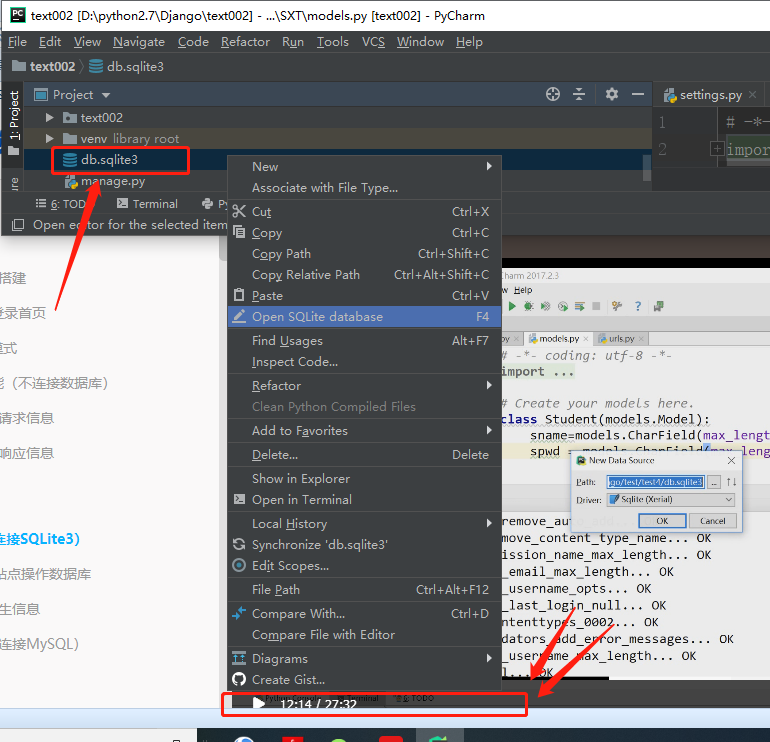Choose Find Usages from context menu

(364, 341)
